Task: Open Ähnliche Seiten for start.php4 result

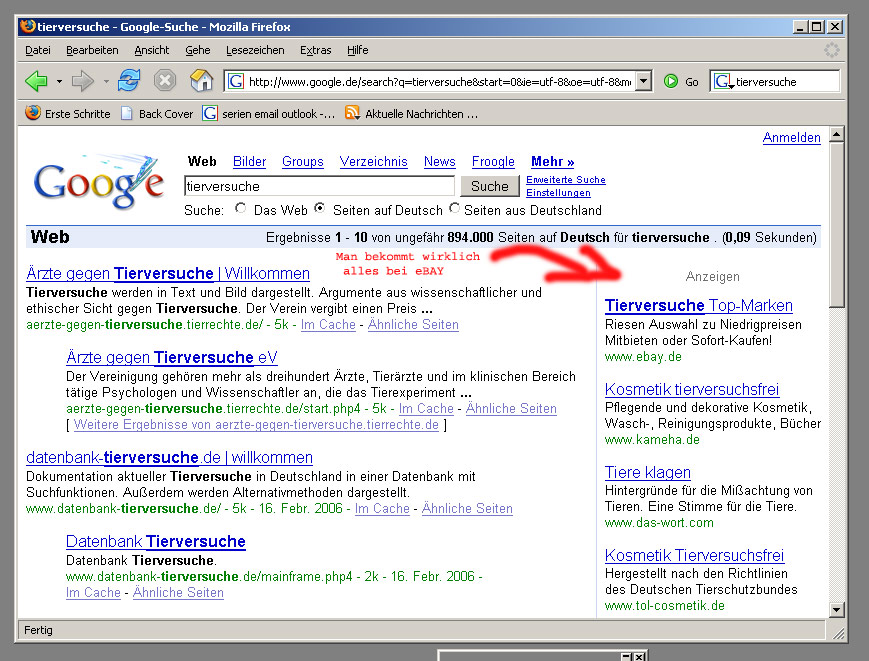Action: point(511,408)
